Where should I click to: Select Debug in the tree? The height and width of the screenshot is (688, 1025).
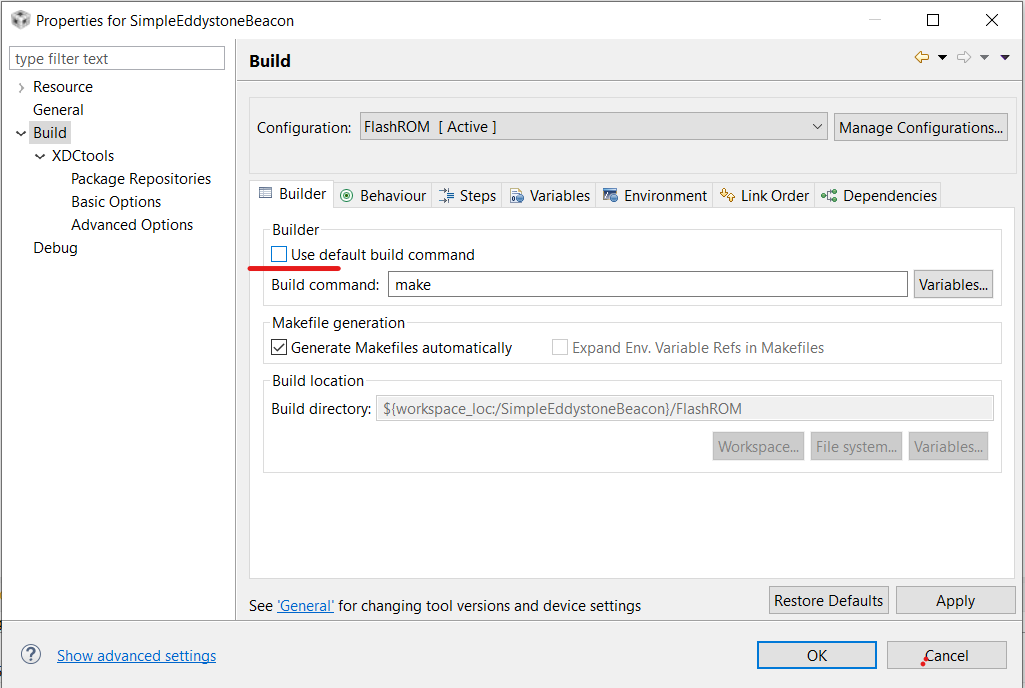56,248
